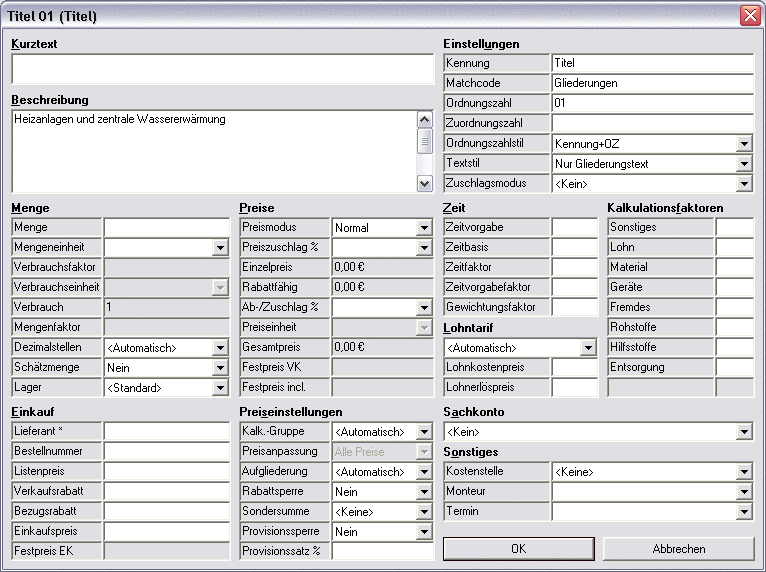Click the Lohnkostenpreis input field
766x572 pixels.
[575, 367]
